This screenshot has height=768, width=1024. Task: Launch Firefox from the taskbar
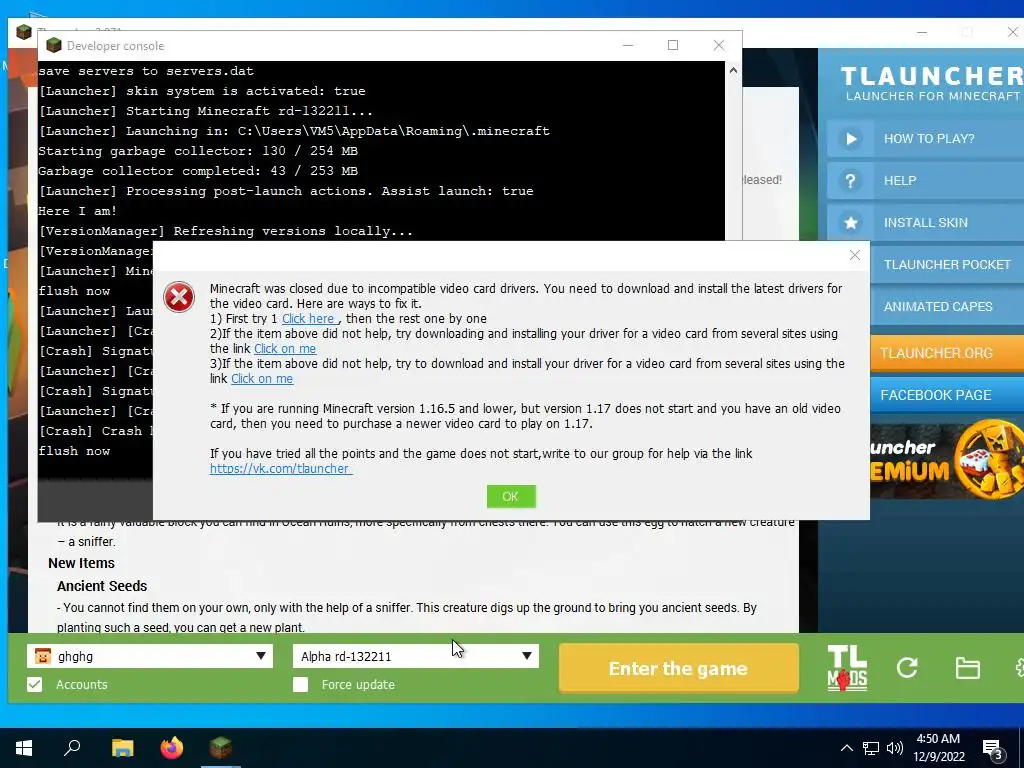[x=172, y=748]
